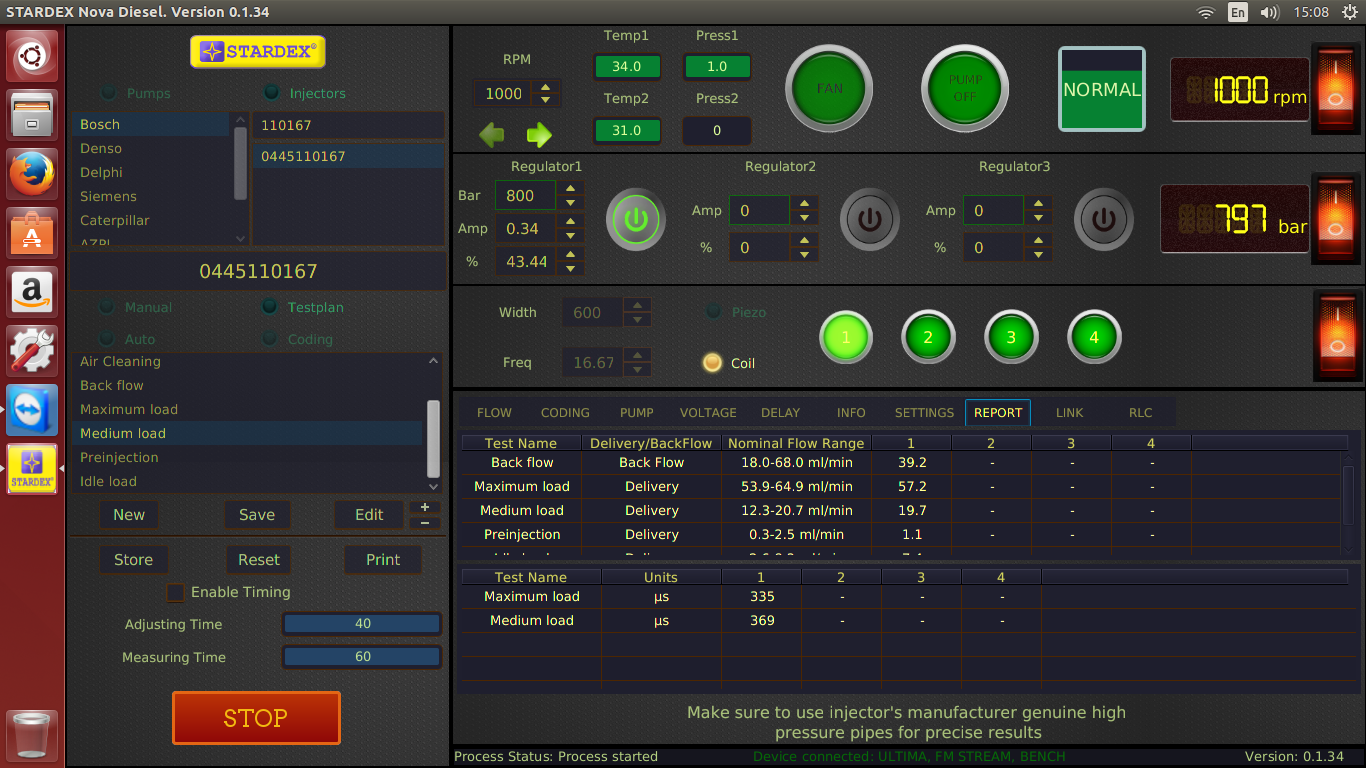Toggle Regulator1 power button
This screenshot has height=768, width=1366.
[x=636, y=219]
